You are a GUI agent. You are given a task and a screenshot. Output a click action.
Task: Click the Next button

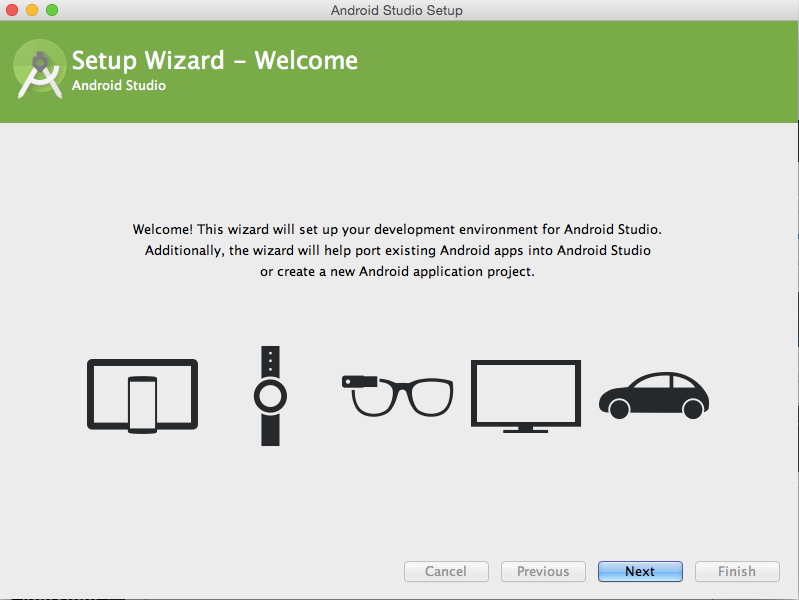pyautogui.click(x=640, y=571)
